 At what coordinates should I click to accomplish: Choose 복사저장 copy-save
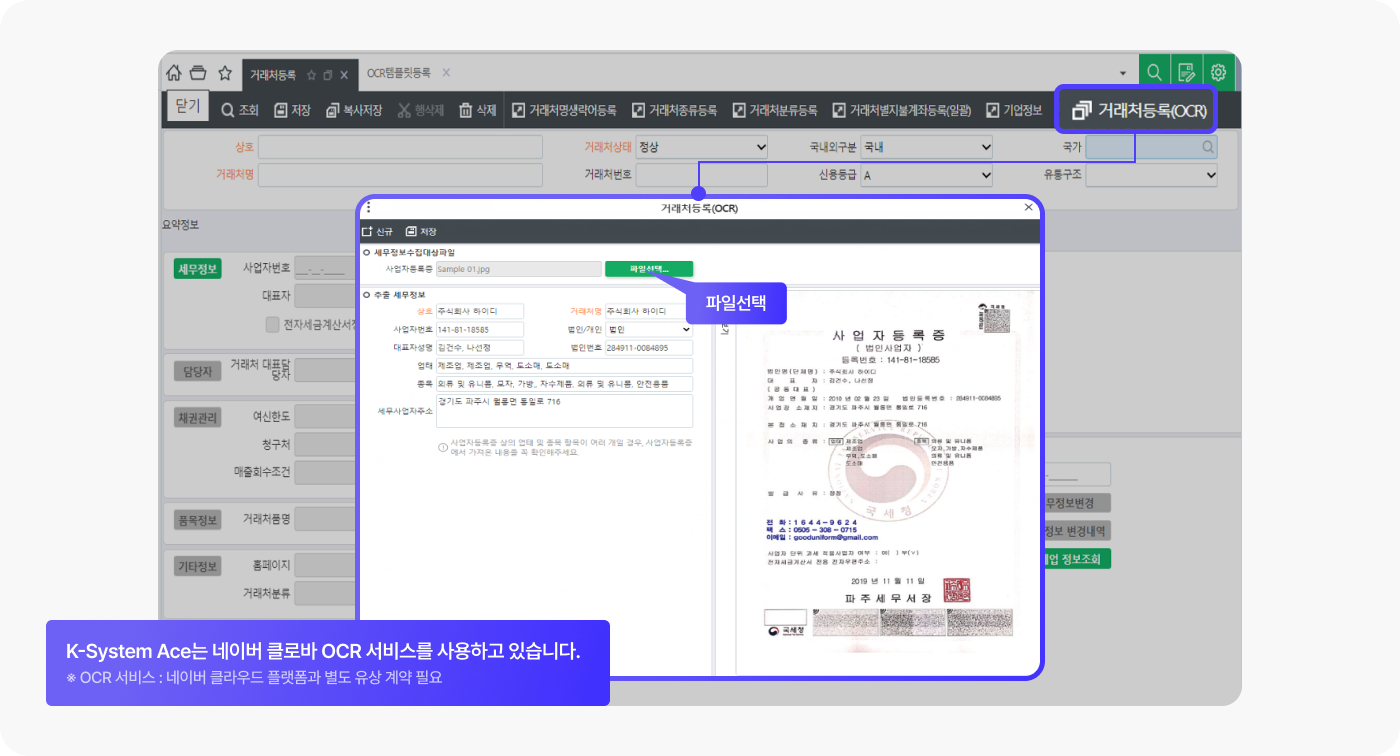[x=354, y=110]
